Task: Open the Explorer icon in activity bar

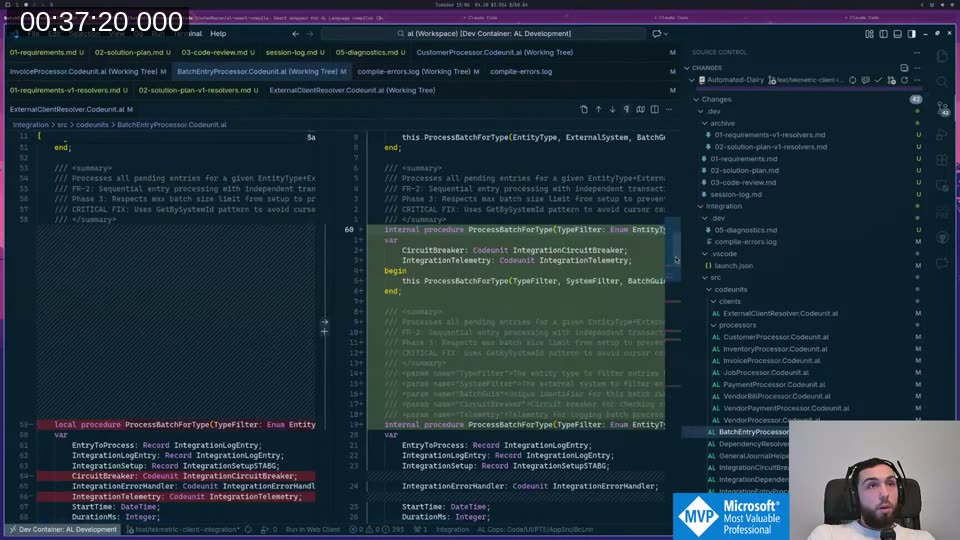Action: tap(943, 56)
